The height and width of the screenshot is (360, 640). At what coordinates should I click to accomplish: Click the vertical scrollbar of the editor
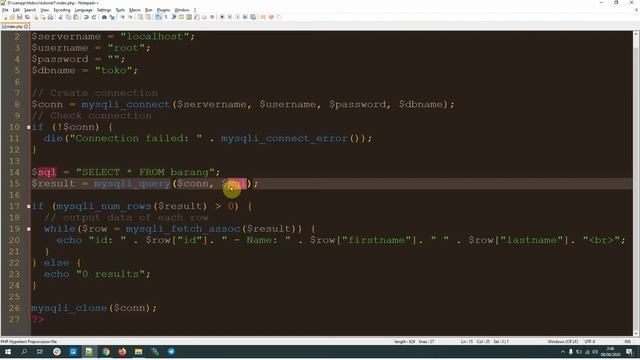636,184
